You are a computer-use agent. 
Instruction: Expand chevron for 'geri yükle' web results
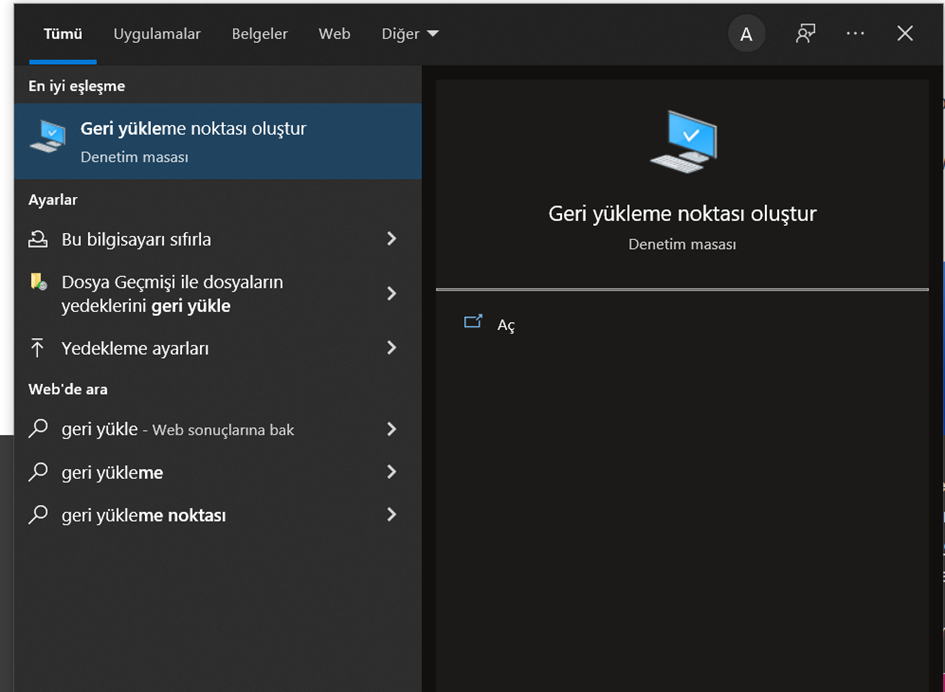coord(391,429)
